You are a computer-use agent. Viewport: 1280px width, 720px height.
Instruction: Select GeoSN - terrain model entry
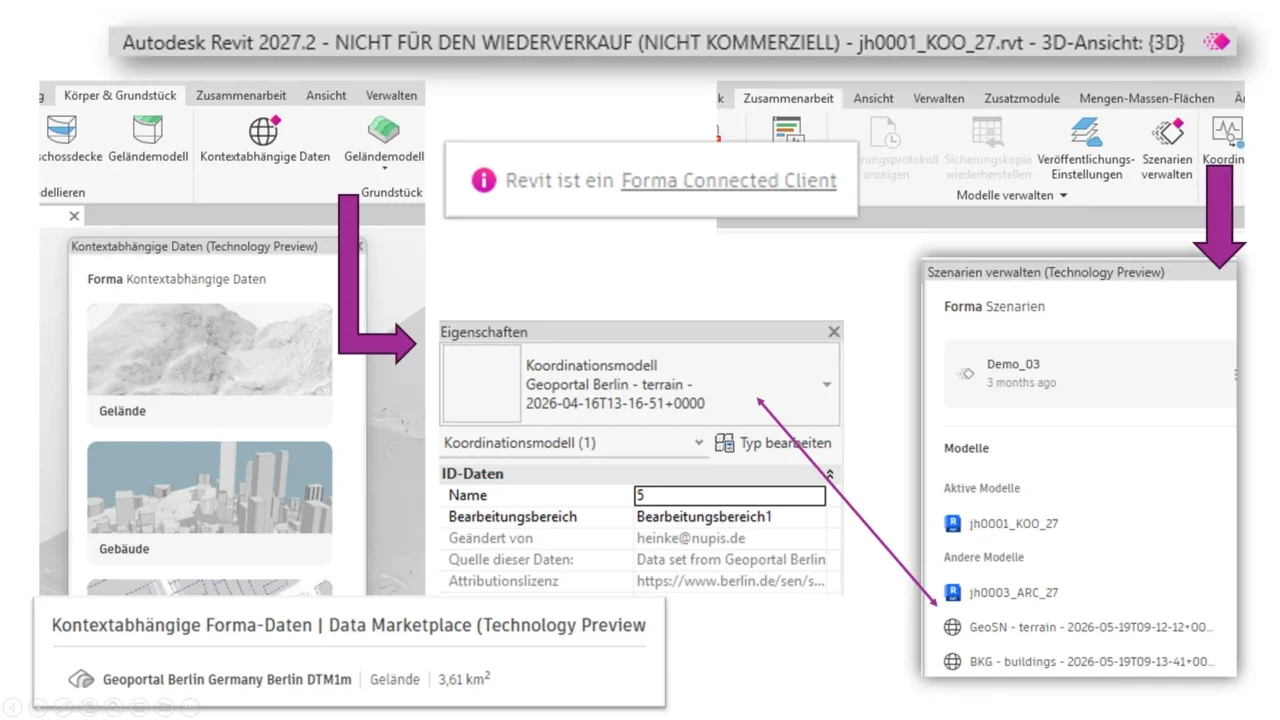(1090, 627)
